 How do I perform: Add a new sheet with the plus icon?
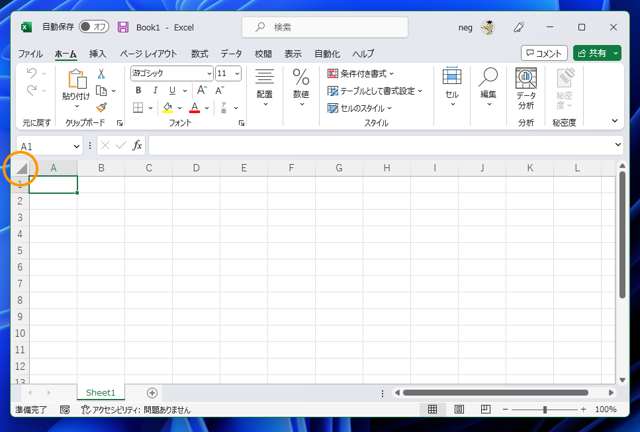(x=152, y=393)
